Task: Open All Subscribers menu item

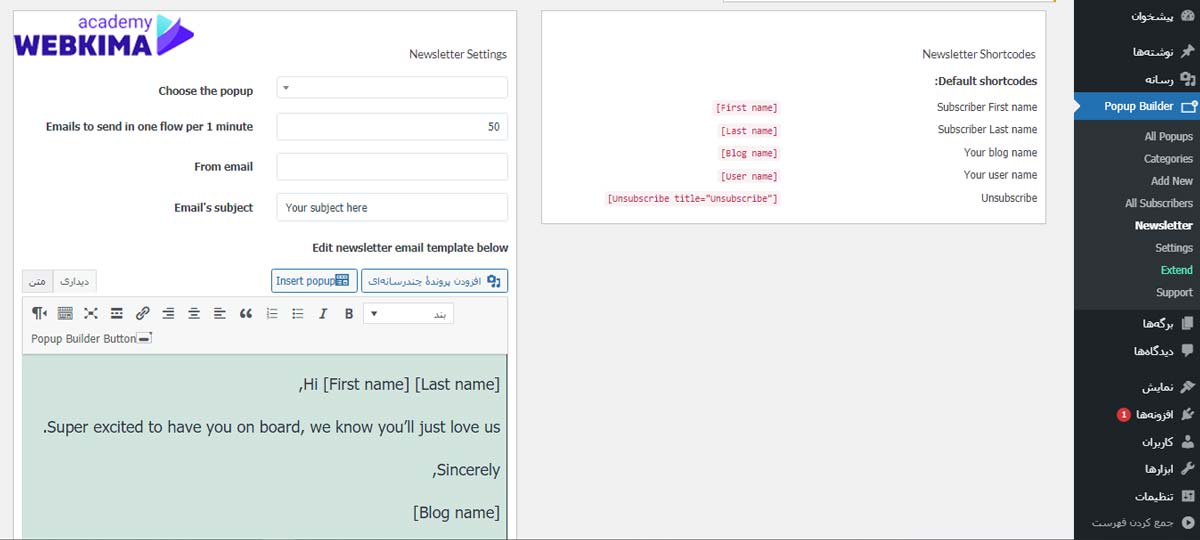Action: click(x=1159, y=203)
